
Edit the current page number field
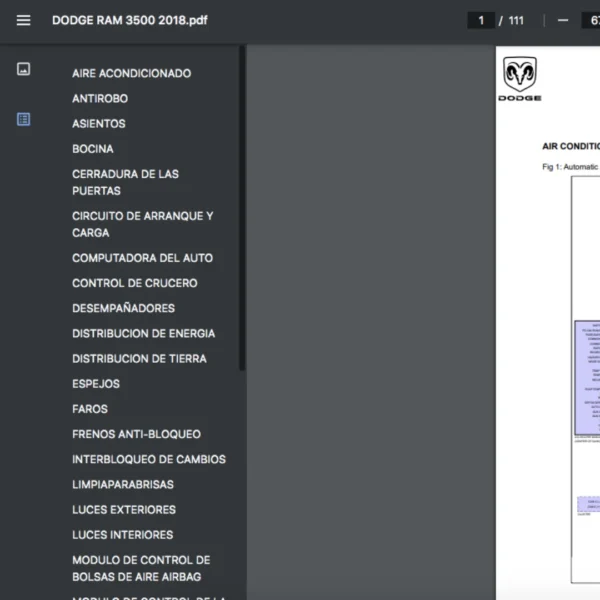pos(481,20)
